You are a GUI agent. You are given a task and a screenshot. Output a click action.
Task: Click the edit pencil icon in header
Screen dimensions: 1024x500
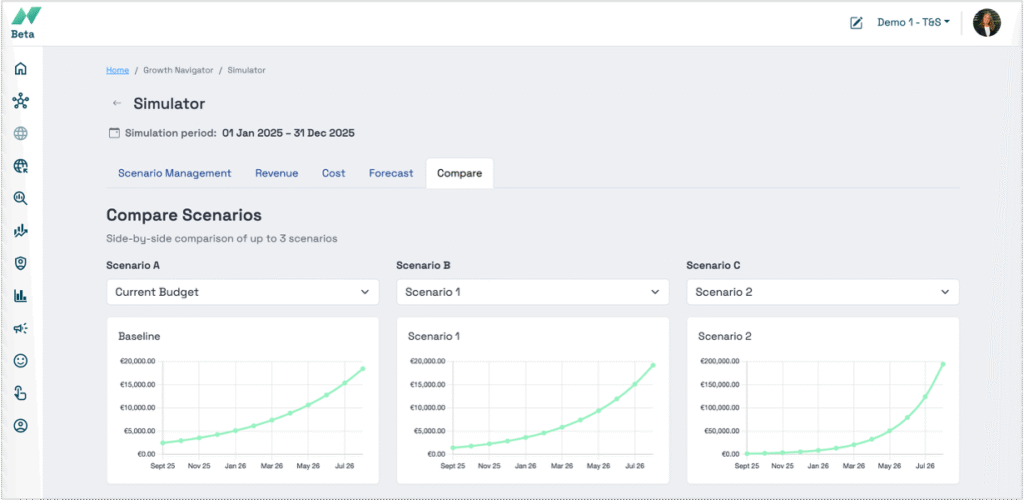coord(856,23)
